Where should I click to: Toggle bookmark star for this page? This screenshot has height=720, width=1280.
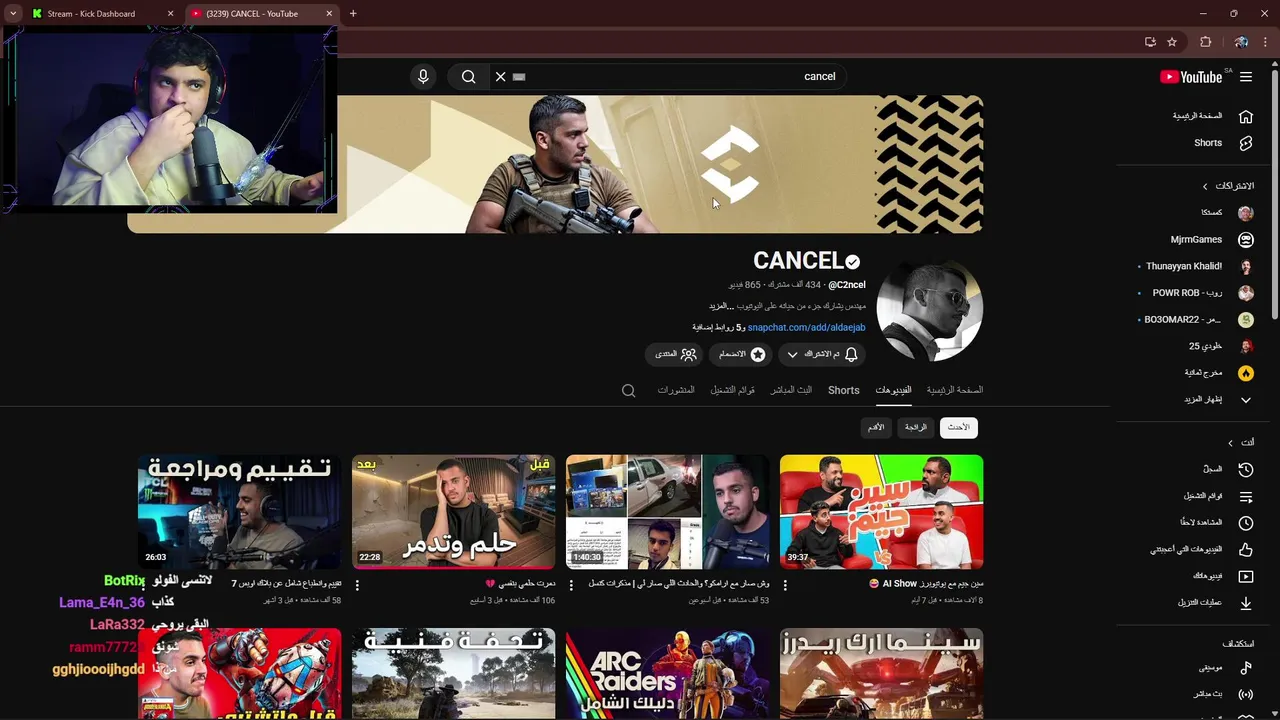tap(1172, 42)
